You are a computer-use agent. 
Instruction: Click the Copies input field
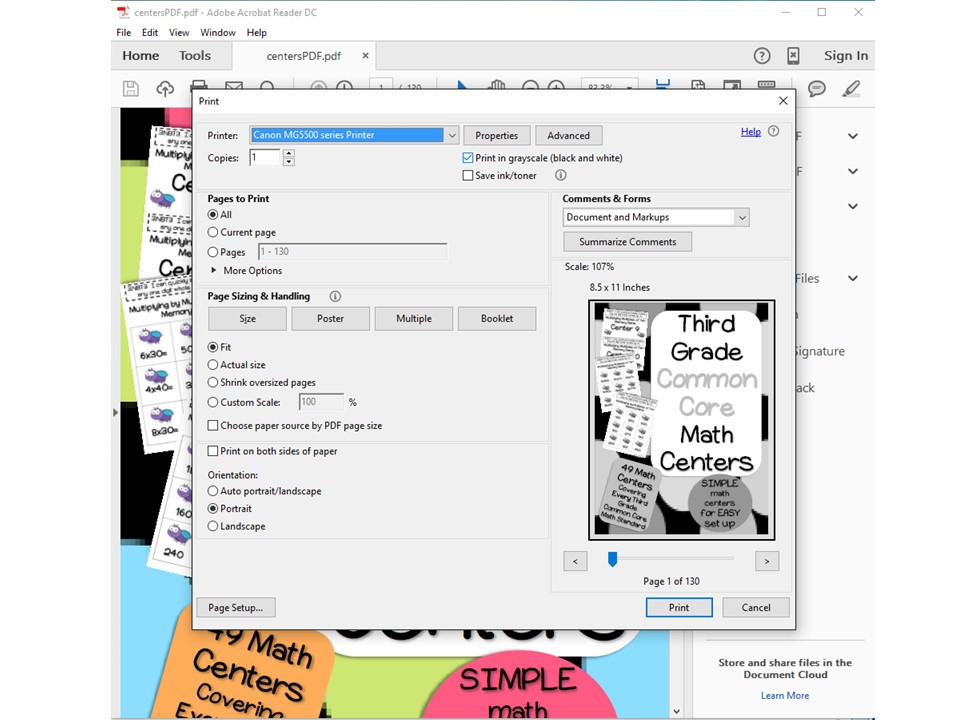pyautogui.click(x=265, y=158)
